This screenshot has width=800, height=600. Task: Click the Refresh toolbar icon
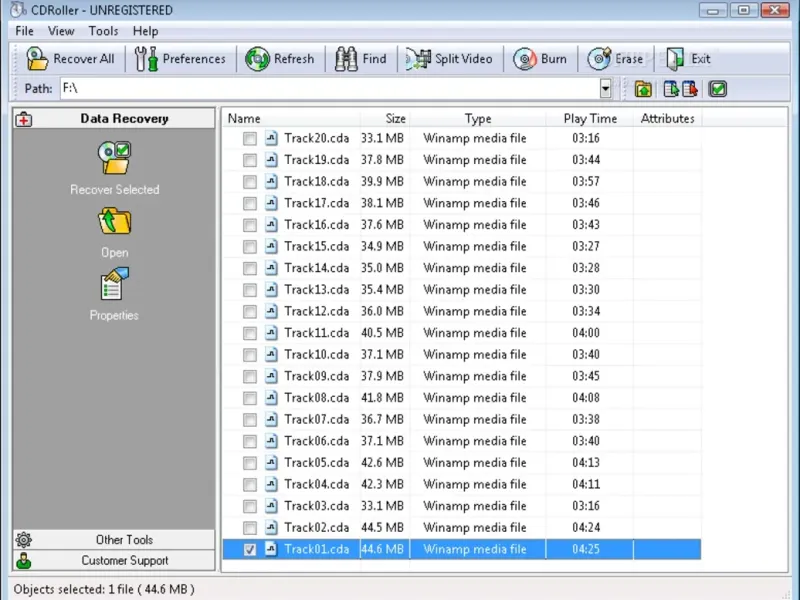coord(257,59)
